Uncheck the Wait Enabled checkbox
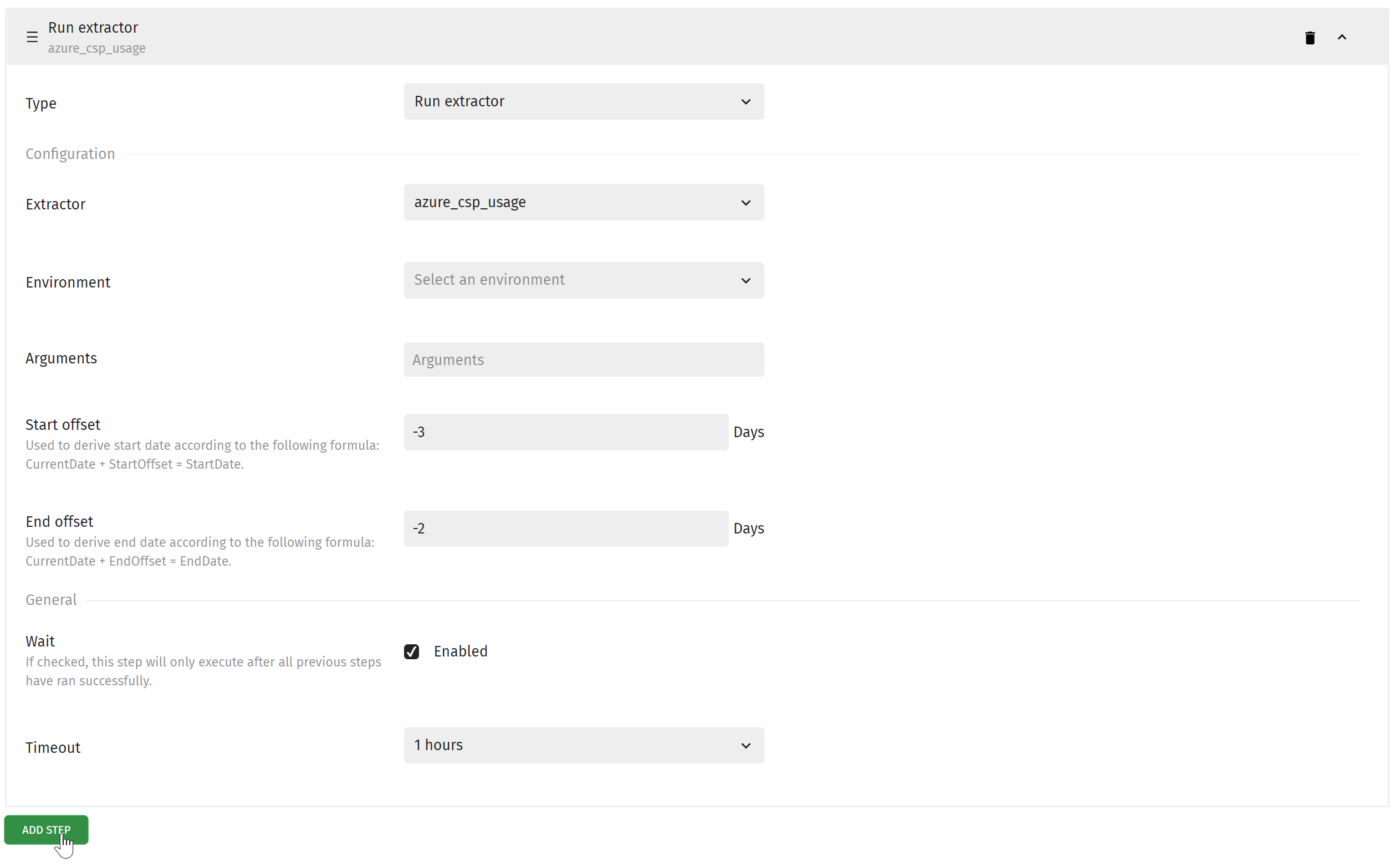This screenshot has width=1400, height=867. (411, 651)
